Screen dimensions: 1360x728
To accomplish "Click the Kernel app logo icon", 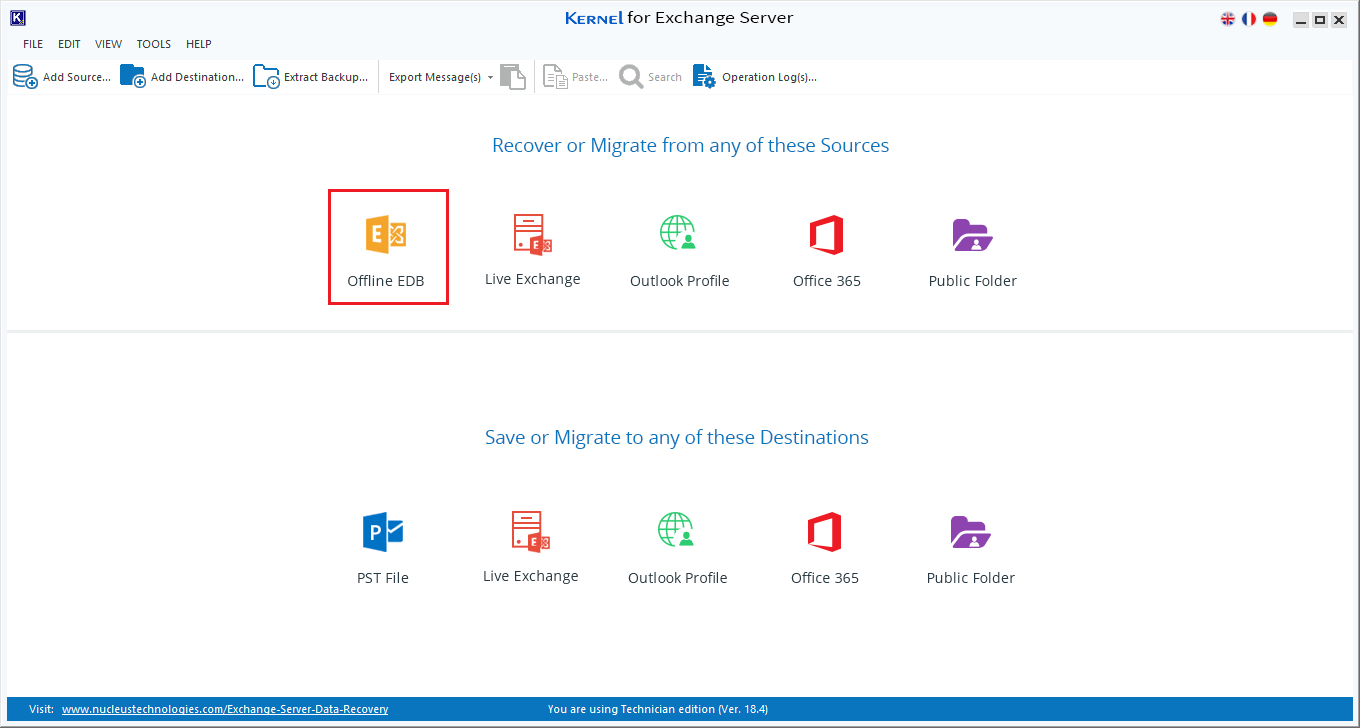I will 17,17.
